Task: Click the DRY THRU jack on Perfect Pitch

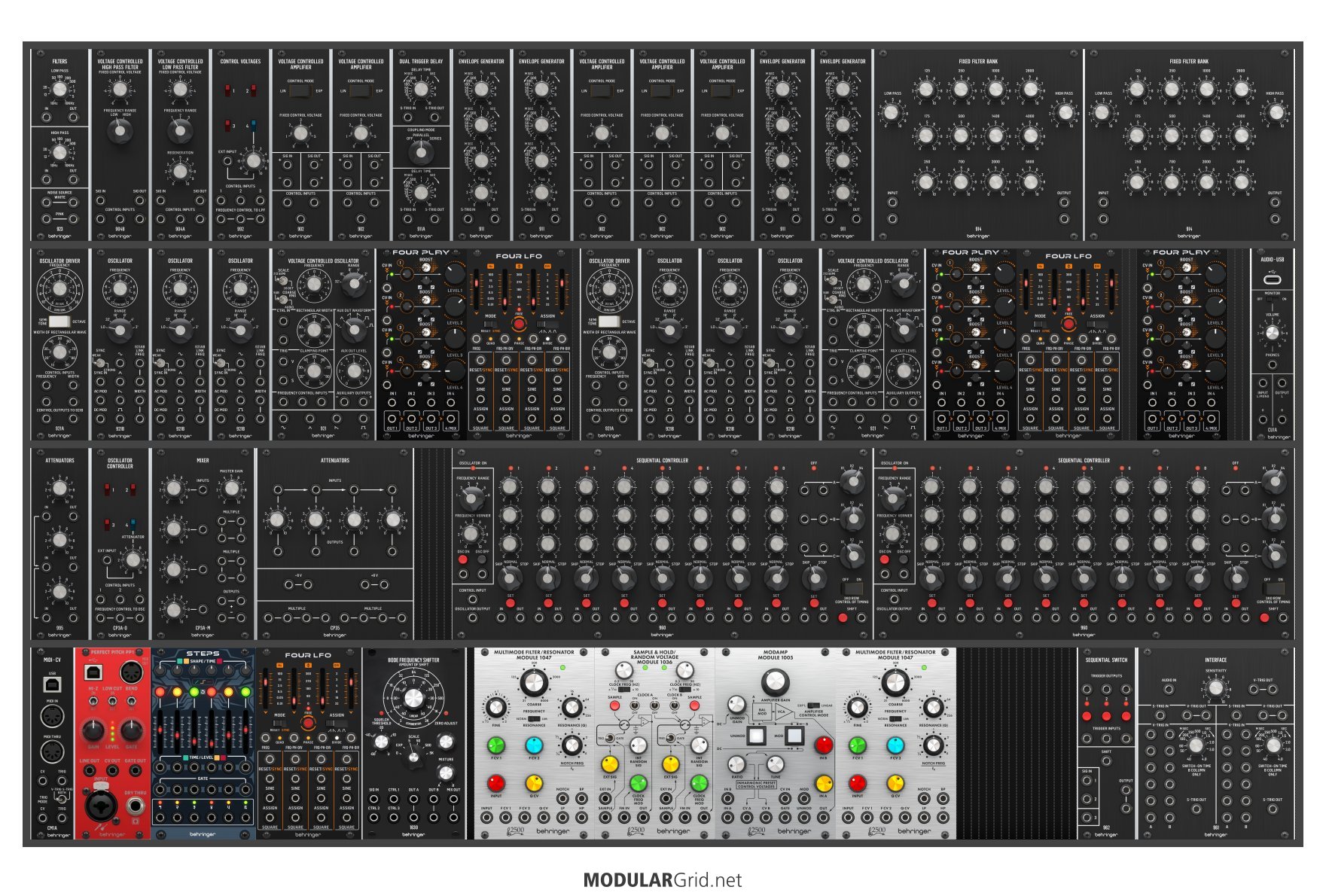Action: 136,806
